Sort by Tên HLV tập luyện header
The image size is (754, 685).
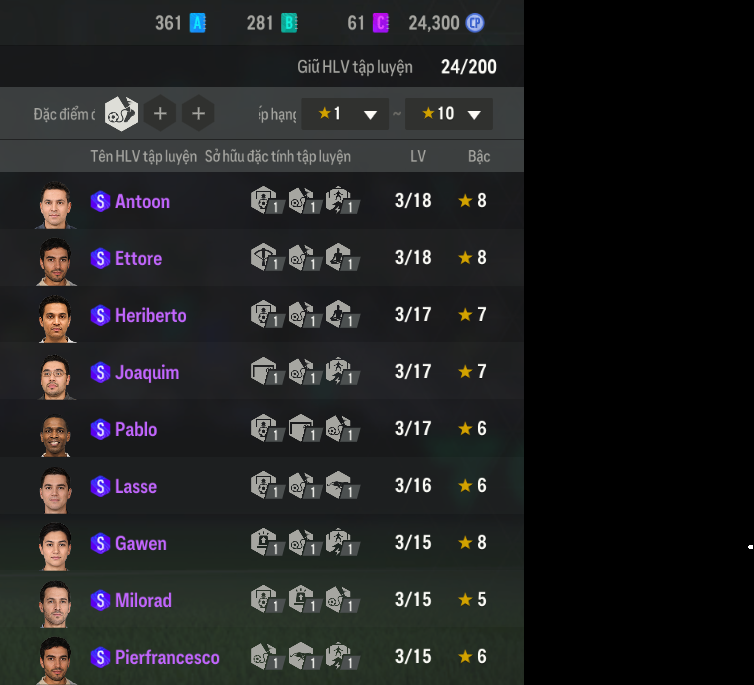tap(144, 156)
